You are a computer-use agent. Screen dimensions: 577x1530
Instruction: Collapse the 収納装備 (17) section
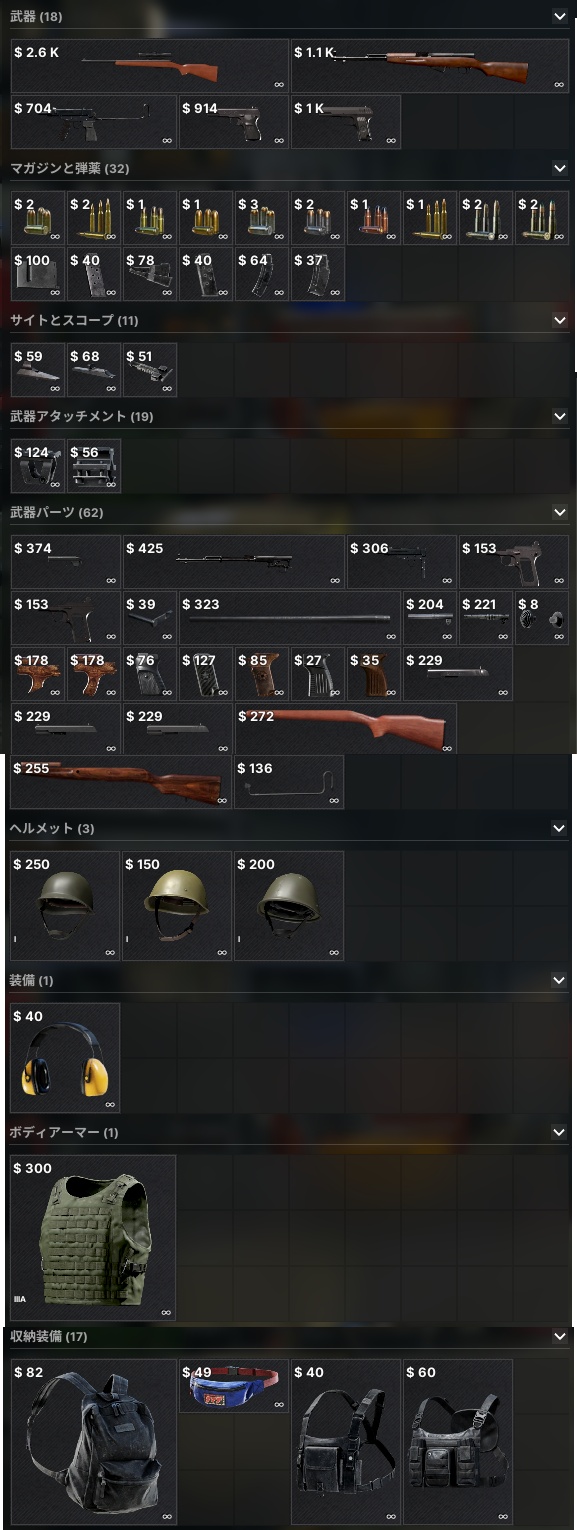point(559,1336)
